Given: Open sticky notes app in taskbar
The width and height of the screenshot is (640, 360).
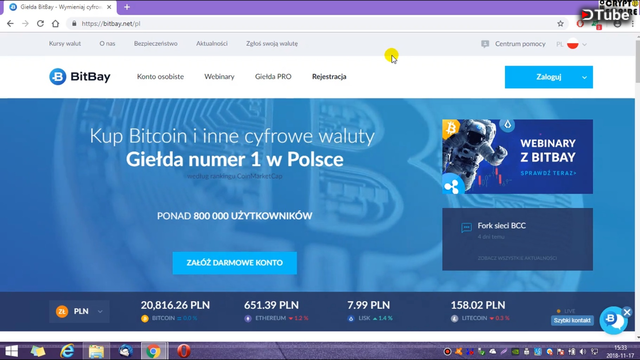Looking at the screenshot, I should point(38,351).
